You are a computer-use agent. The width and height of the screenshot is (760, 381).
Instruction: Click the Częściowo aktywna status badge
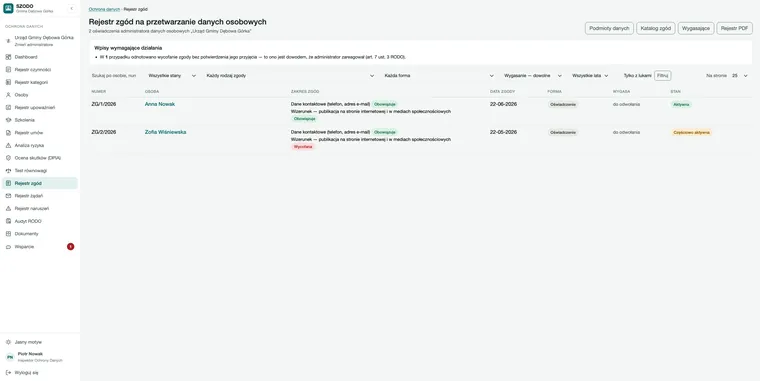[691, 133]
